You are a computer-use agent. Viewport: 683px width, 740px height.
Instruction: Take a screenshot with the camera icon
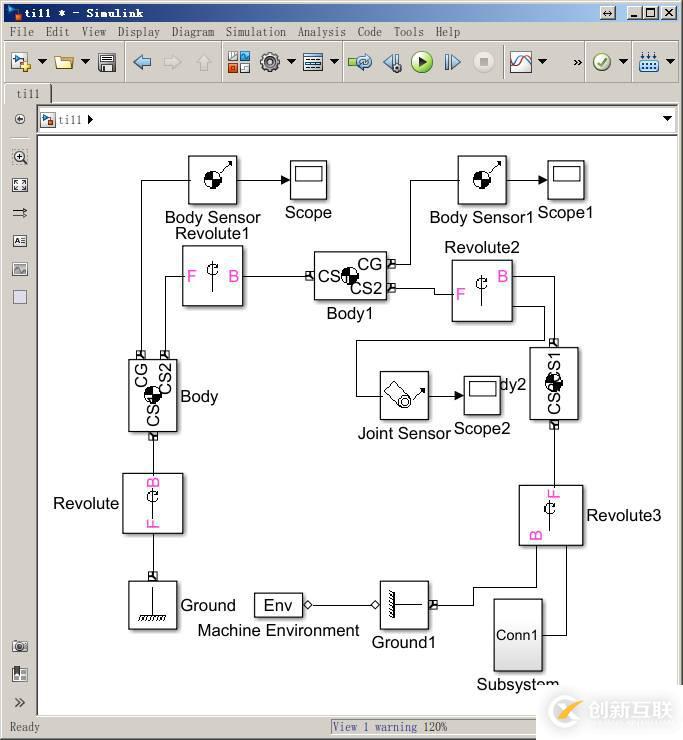click(20, 646)
